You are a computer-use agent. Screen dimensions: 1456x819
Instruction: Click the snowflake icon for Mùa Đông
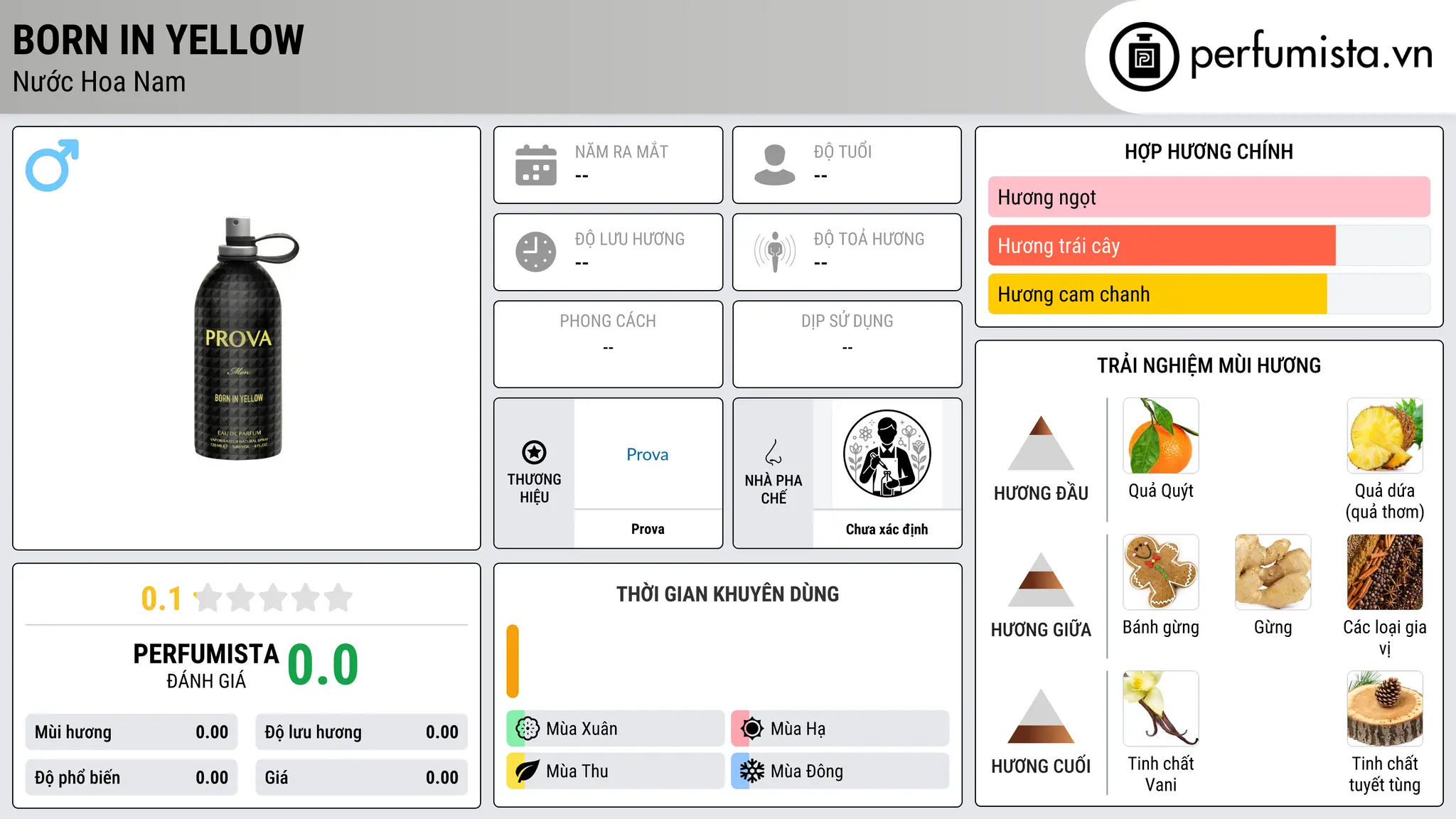(x=752, y=771)
